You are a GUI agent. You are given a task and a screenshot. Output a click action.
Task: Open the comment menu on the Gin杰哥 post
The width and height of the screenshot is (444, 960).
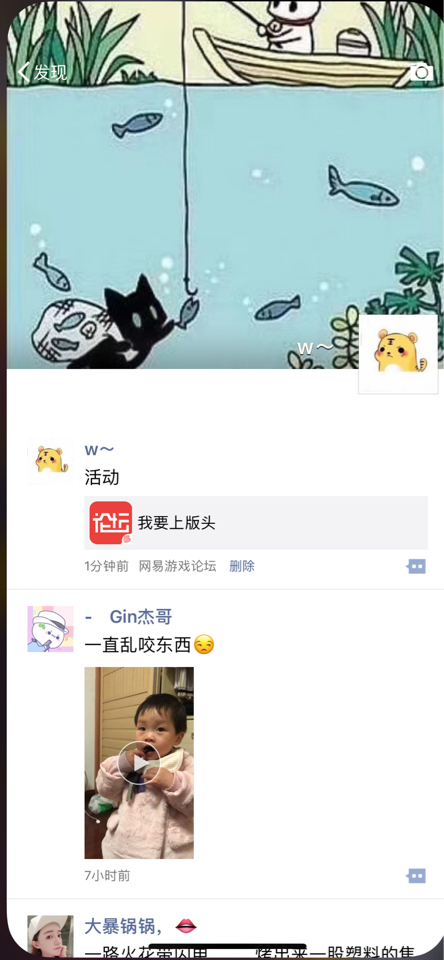click(416, 876)
